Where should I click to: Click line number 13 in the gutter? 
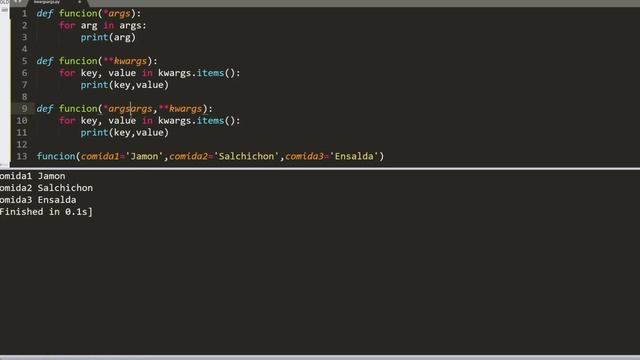click(x=22, y=156)
